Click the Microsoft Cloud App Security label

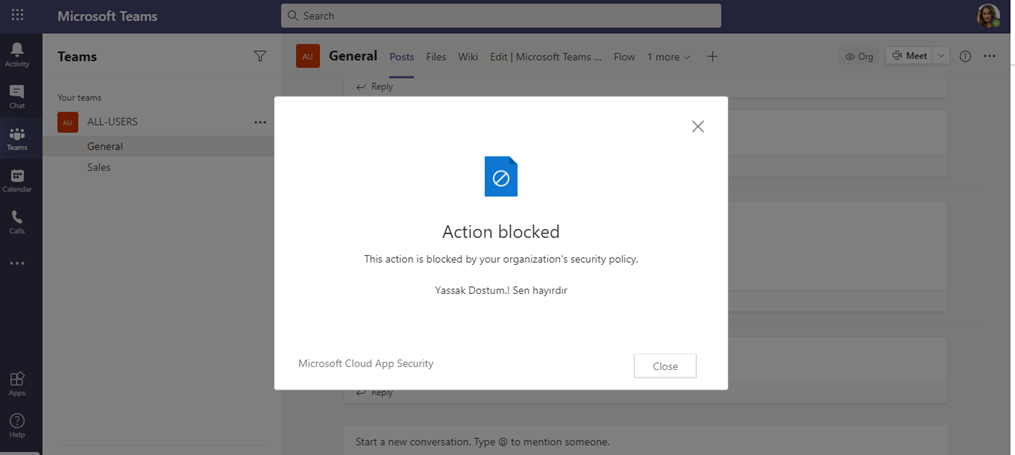coord(366,364)
